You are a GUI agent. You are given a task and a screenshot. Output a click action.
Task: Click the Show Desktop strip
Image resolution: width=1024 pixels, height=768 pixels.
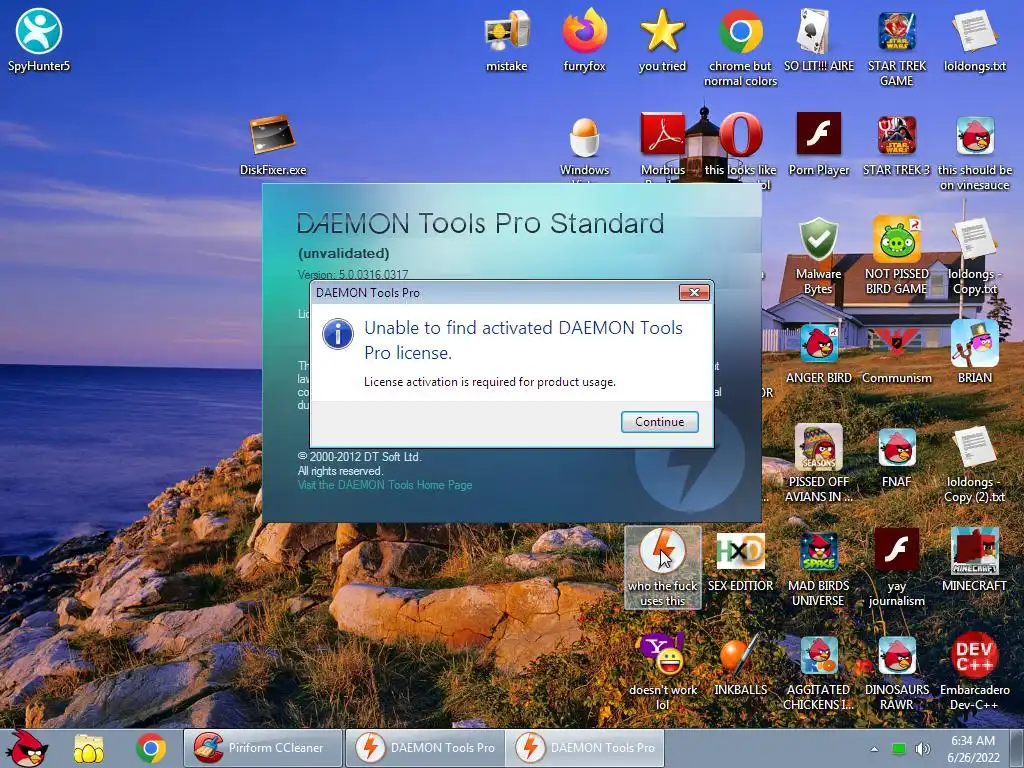1018,748
